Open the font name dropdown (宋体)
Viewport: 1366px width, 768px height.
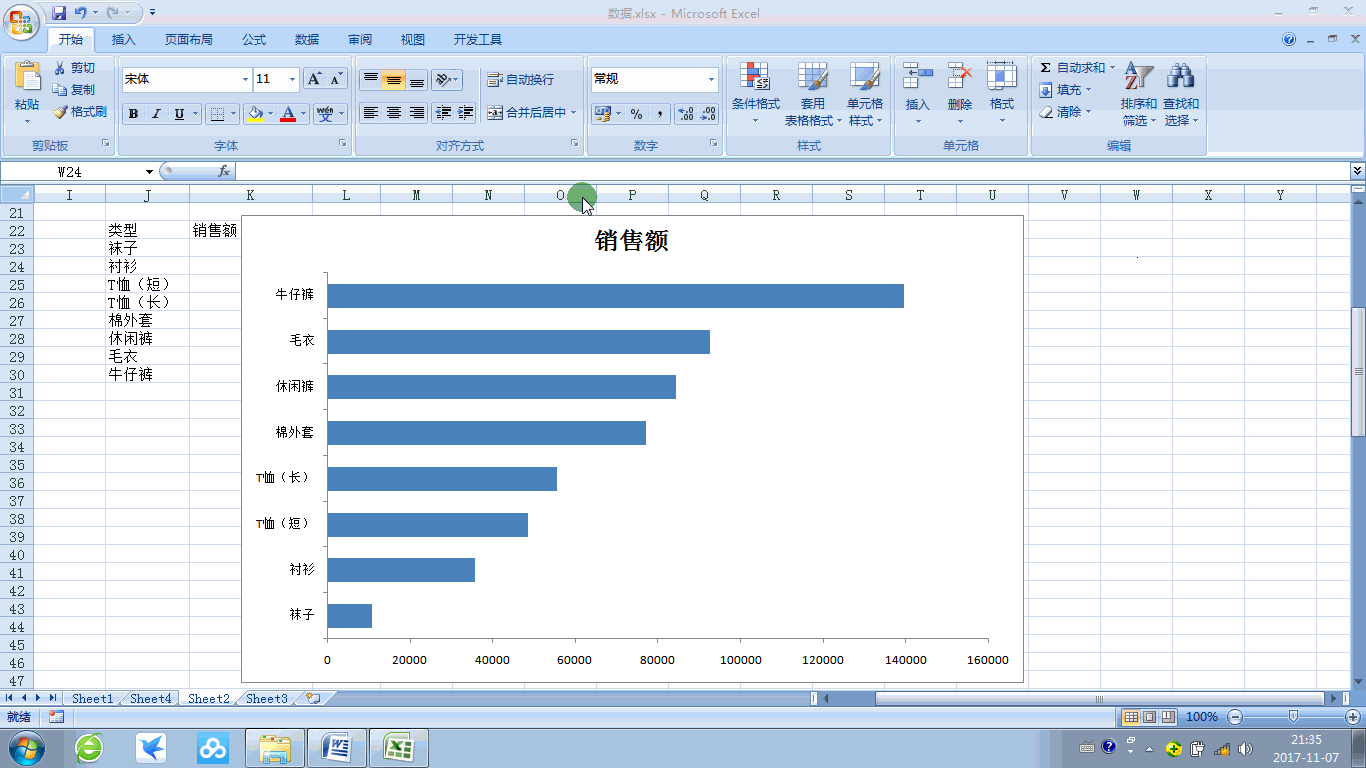(x=245, y=80)
